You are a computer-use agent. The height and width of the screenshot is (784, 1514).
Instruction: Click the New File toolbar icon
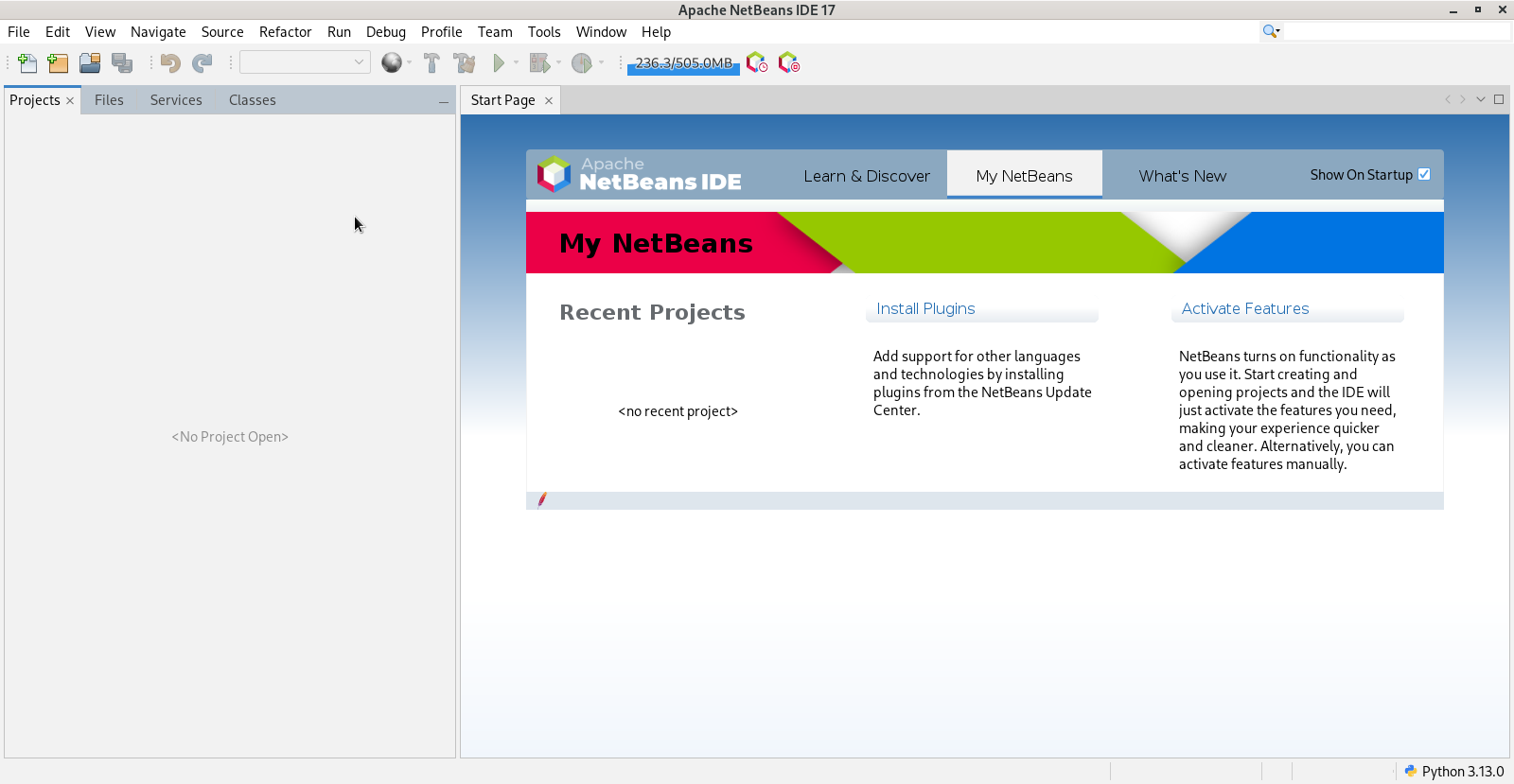pos(27,63)
